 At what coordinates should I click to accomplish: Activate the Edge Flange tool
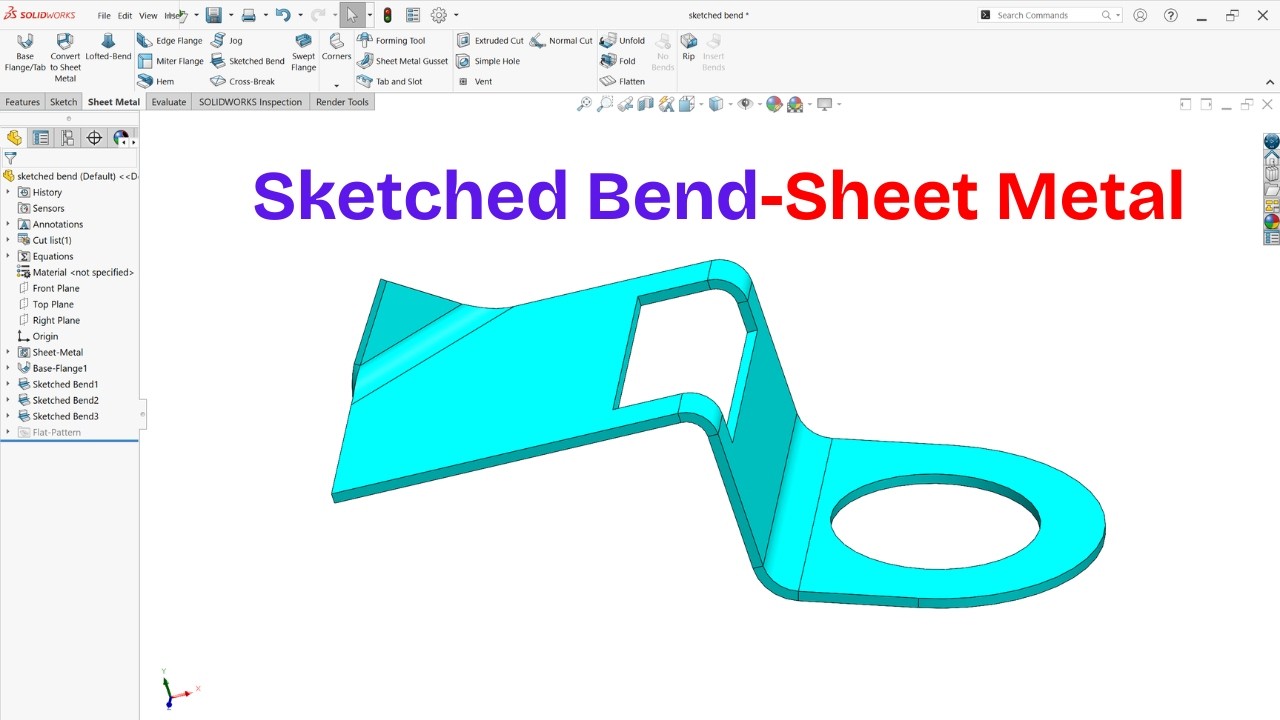pyautogui.click(x=169, y=41)
